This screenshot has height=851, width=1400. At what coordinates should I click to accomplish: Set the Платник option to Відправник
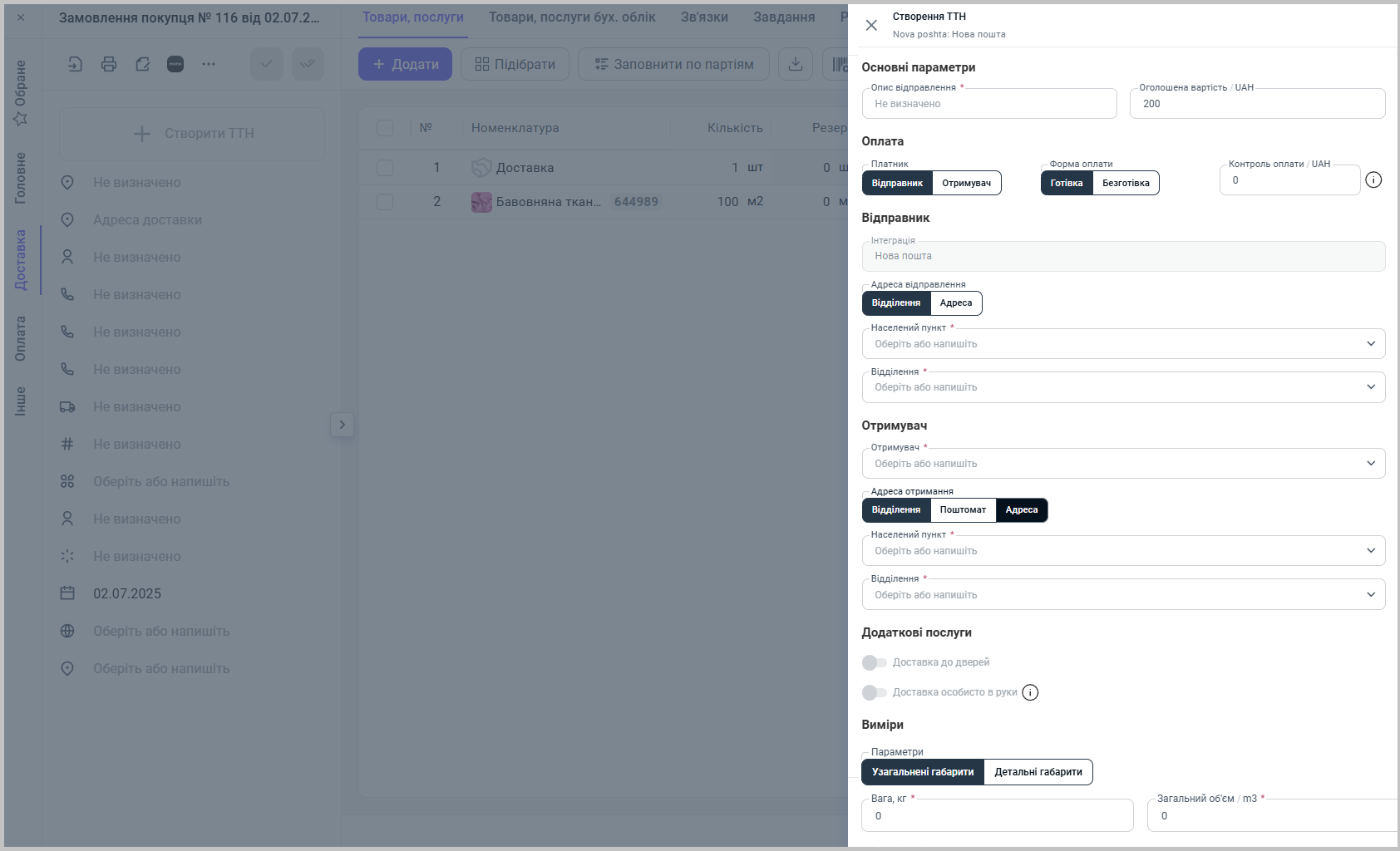pos(897,183)
